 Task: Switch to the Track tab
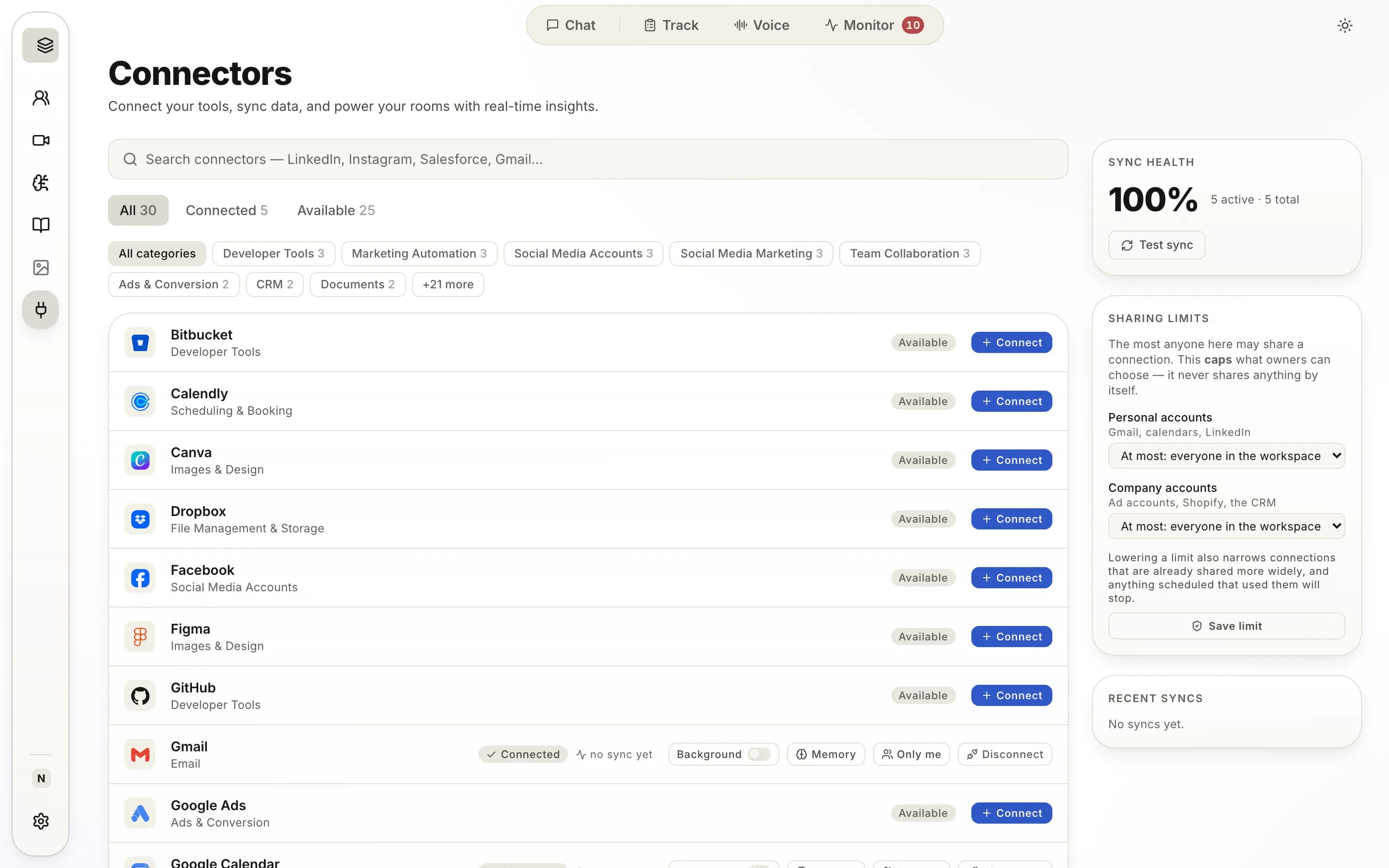point(671,25)
